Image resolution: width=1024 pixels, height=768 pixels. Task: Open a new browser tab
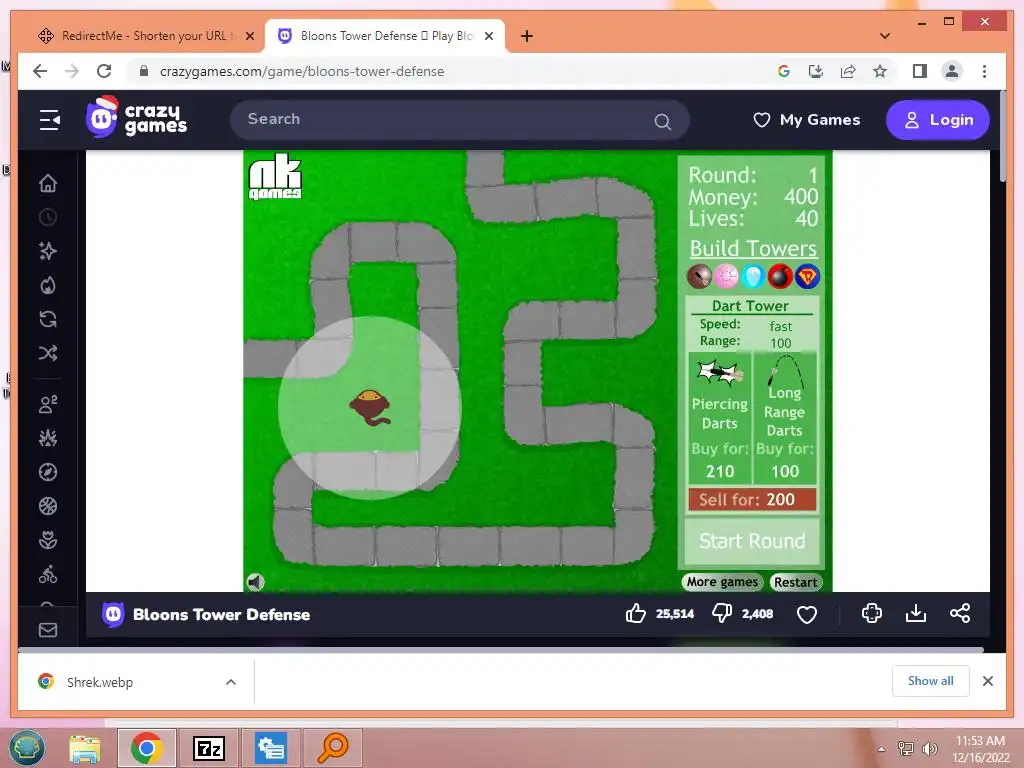pyautogui.click(x=527, y=36)
